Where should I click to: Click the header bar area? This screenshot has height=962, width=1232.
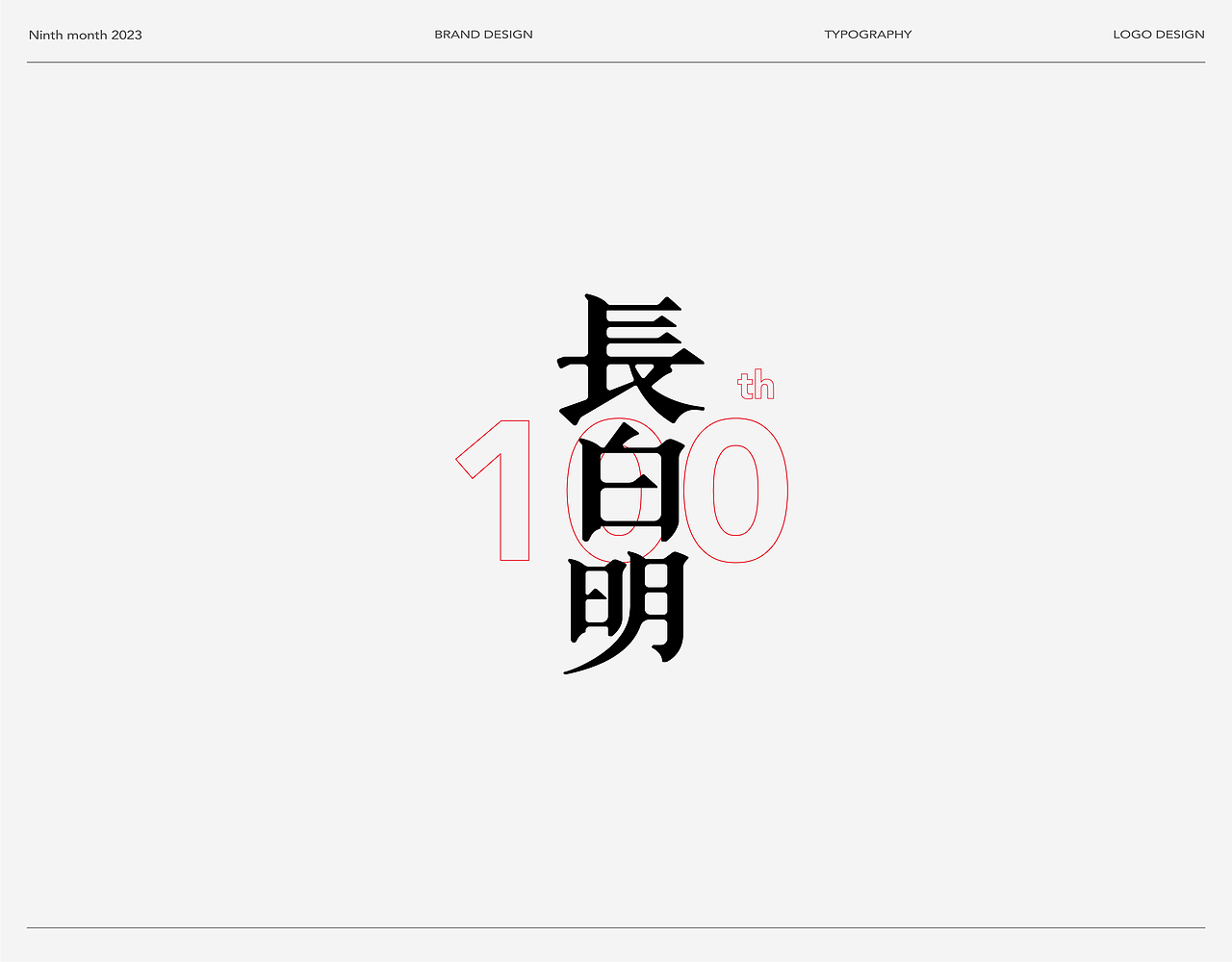click(x=616, y=34)
